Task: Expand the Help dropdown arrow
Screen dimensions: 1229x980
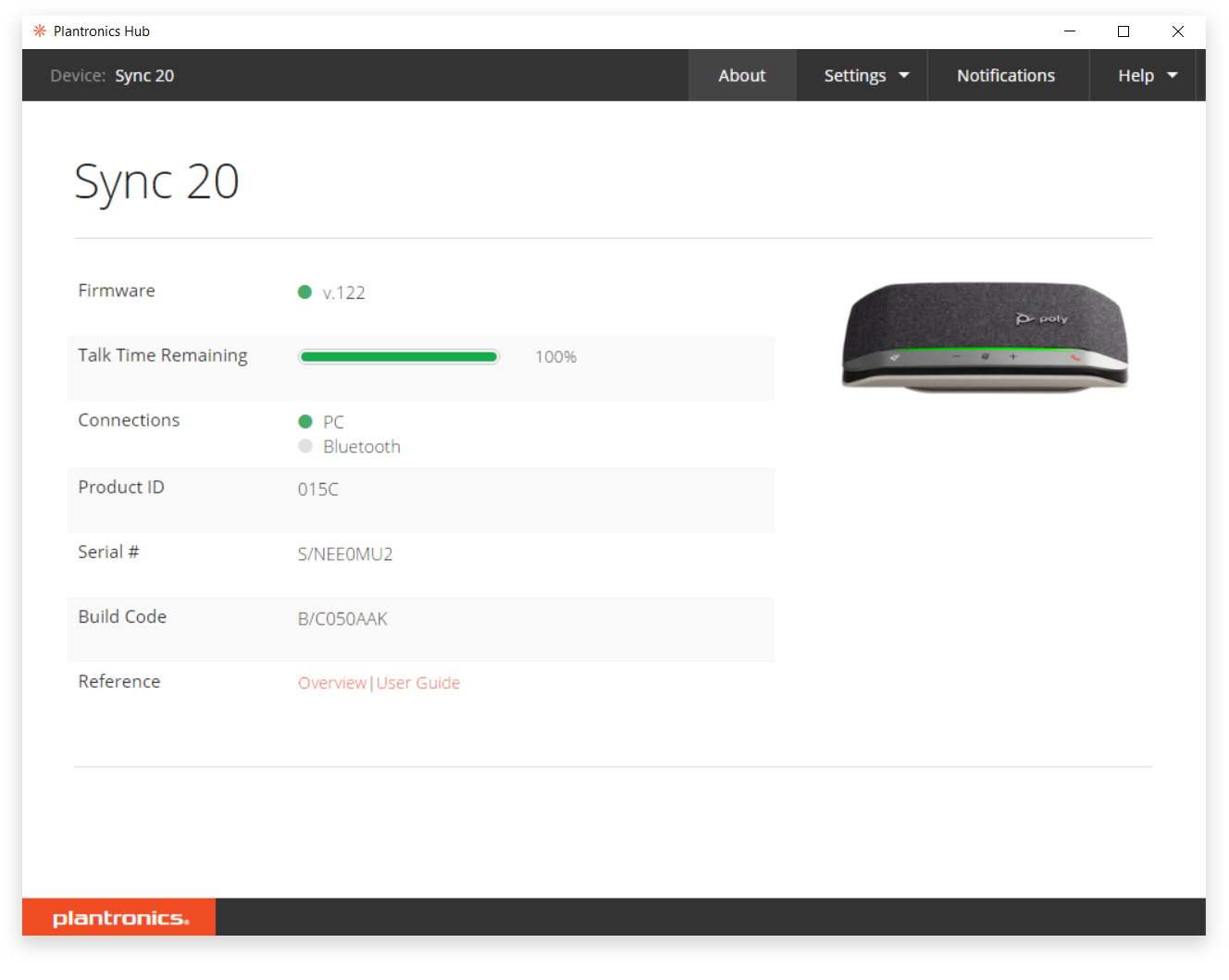Action: [x=1173, y=76]
